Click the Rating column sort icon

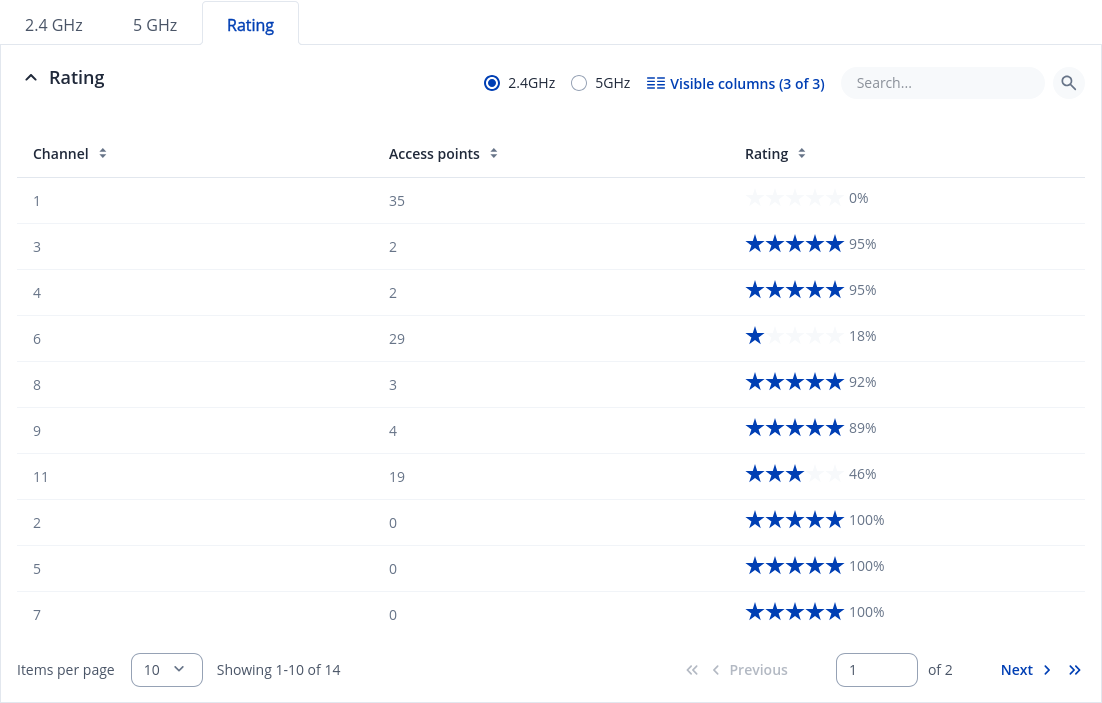801,154
